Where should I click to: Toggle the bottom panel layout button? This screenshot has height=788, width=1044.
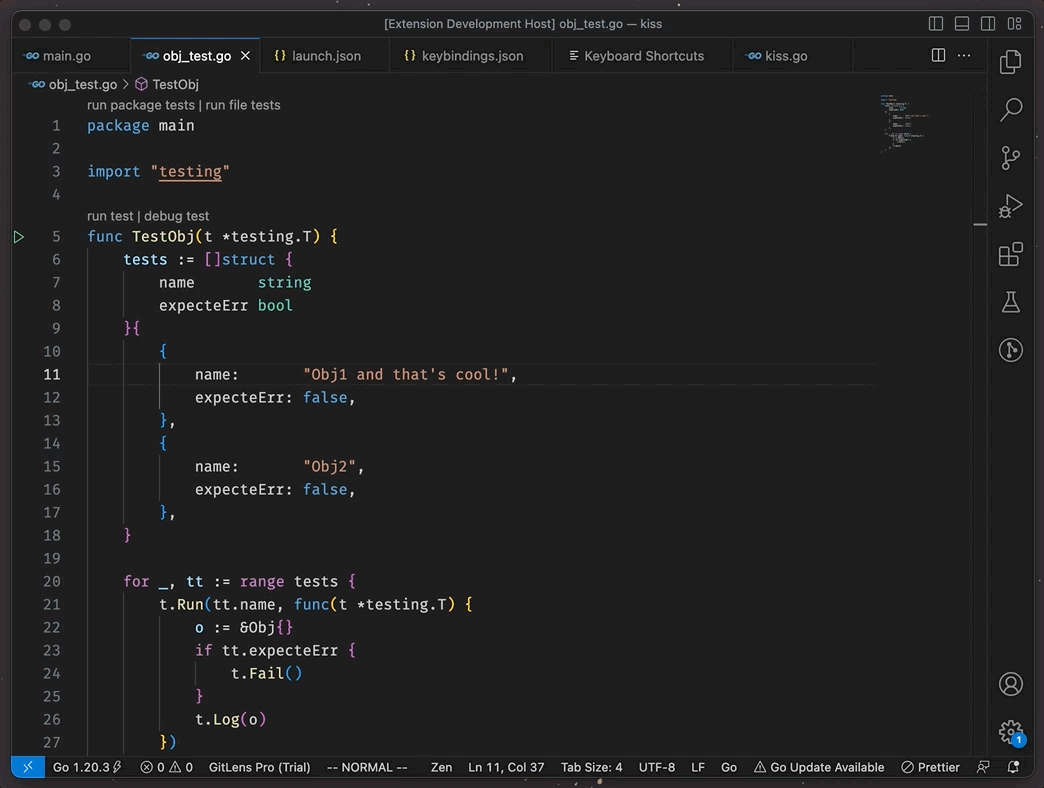pyautogui.click(x=962, y=24)
